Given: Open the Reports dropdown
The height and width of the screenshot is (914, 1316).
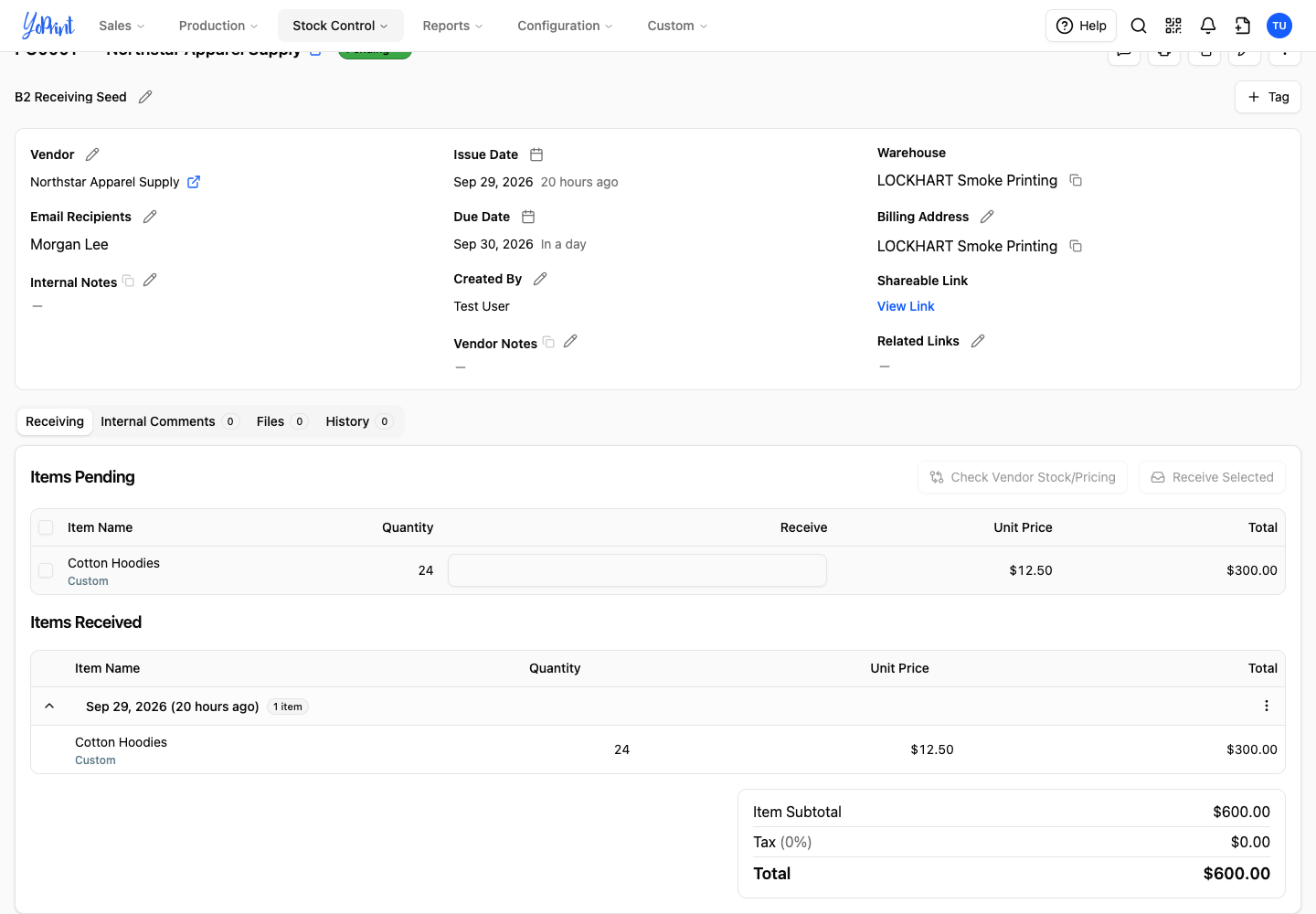Looking at the screenshot, I should coord(452,26).
